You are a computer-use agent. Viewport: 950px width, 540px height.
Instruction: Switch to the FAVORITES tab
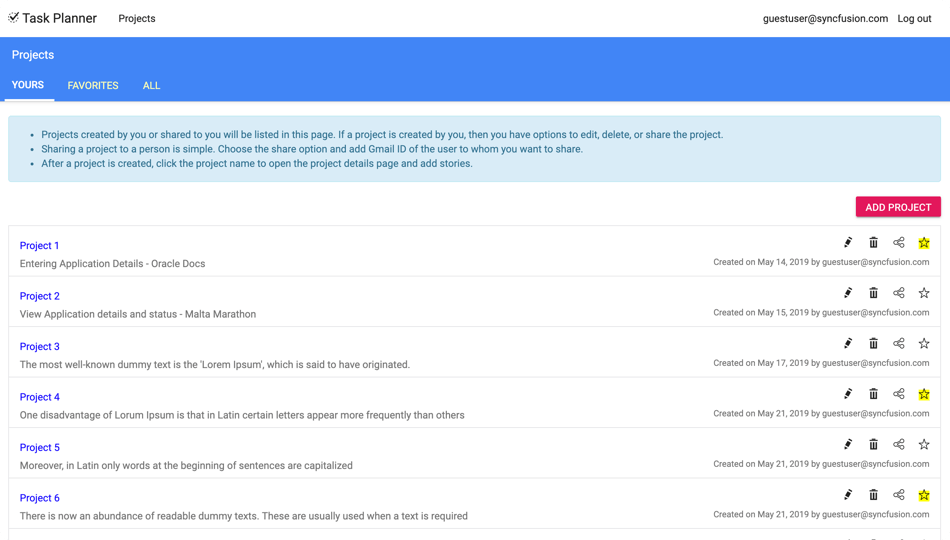93,85
